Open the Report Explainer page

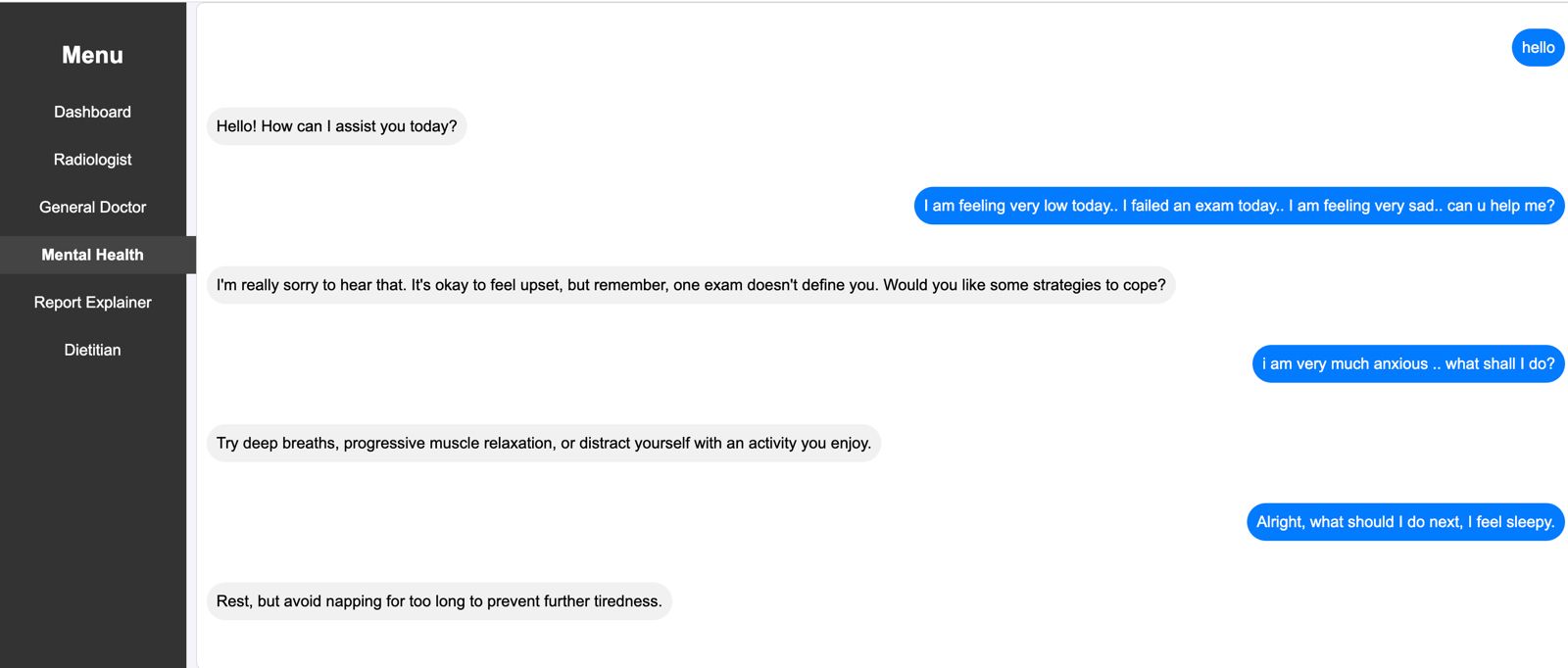(92, 303)
